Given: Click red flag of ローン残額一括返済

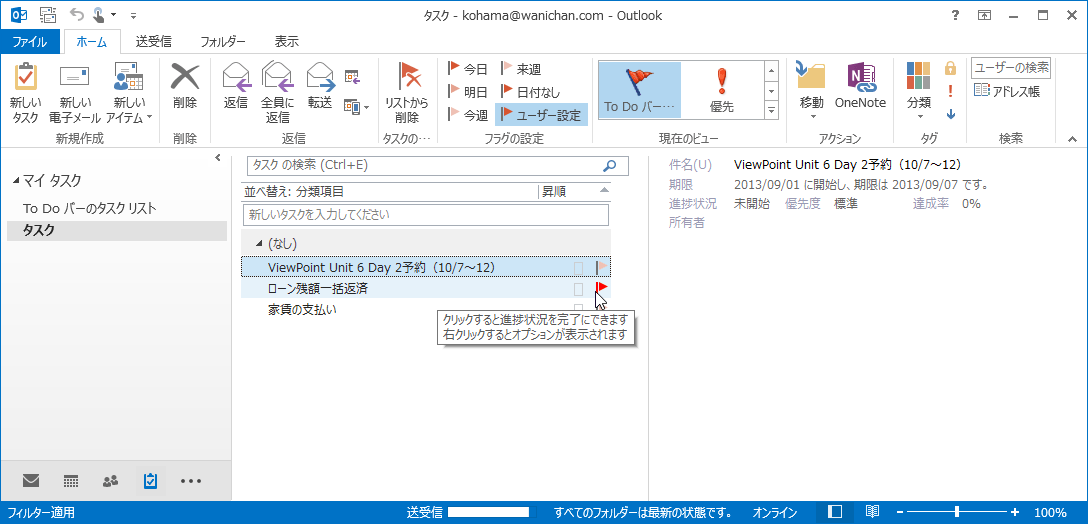Looking at the screenshot, I should (602, 288).
